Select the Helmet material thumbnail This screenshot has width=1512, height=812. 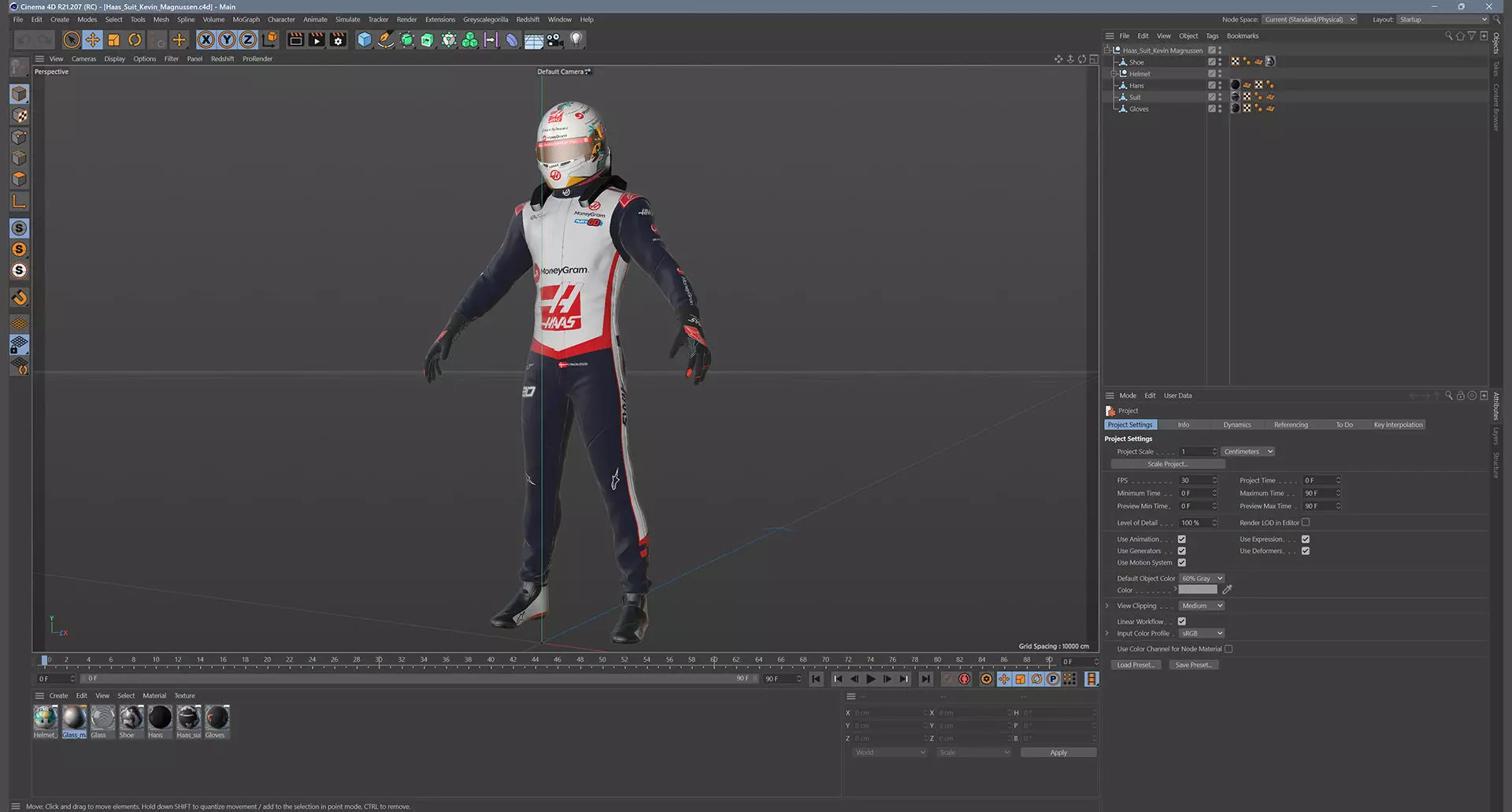(x=45, y=721)
